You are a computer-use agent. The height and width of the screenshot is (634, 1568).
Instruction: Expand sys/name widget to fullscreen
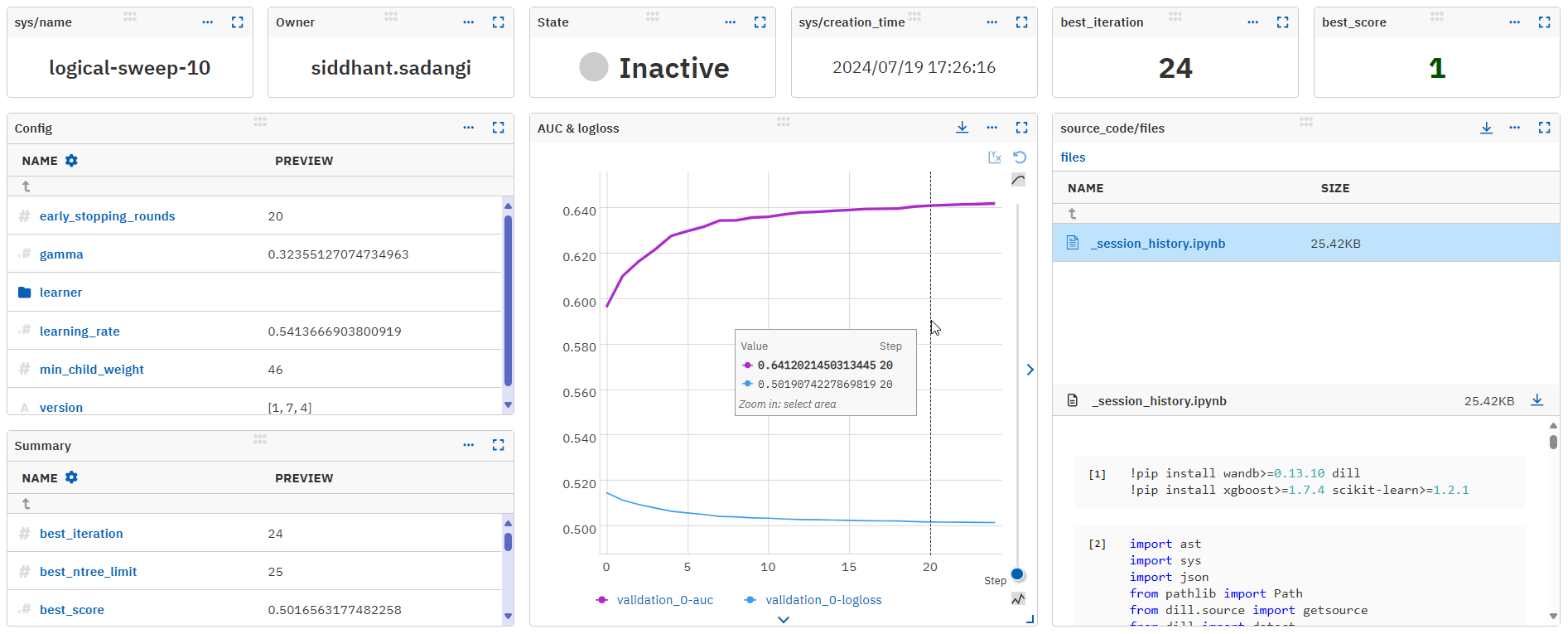click(238, 22)
